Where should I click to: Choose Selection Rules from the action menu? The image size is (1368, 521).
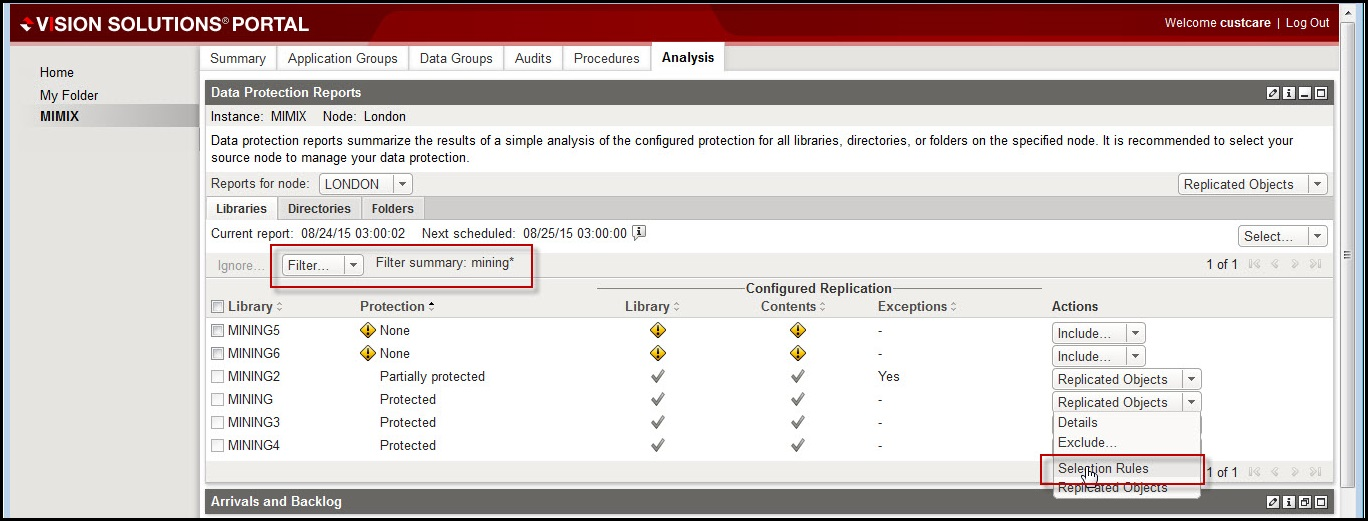tap(1103, 468)
